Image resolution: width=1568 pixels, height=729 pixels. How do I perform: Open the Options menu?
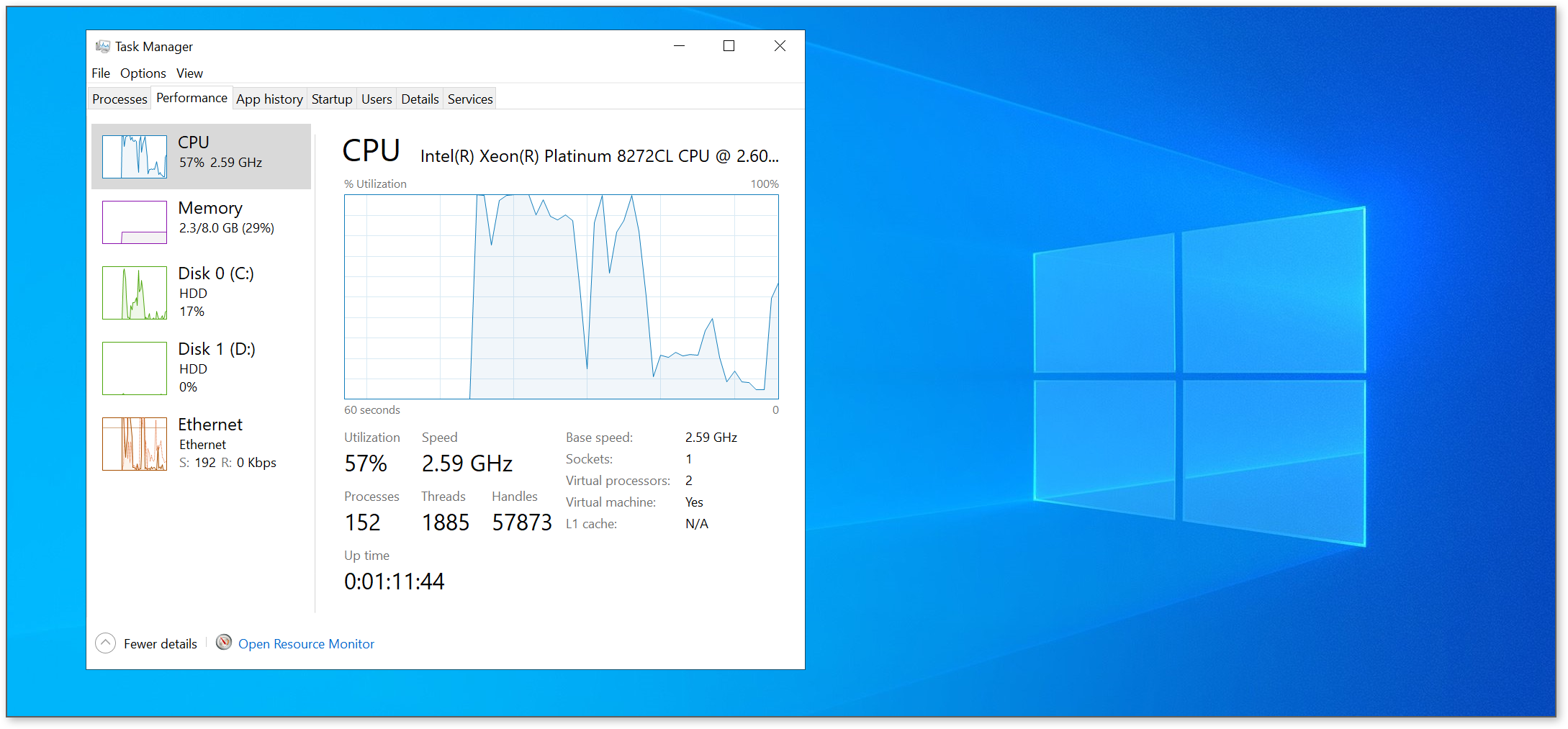click(x=143, y=73)
